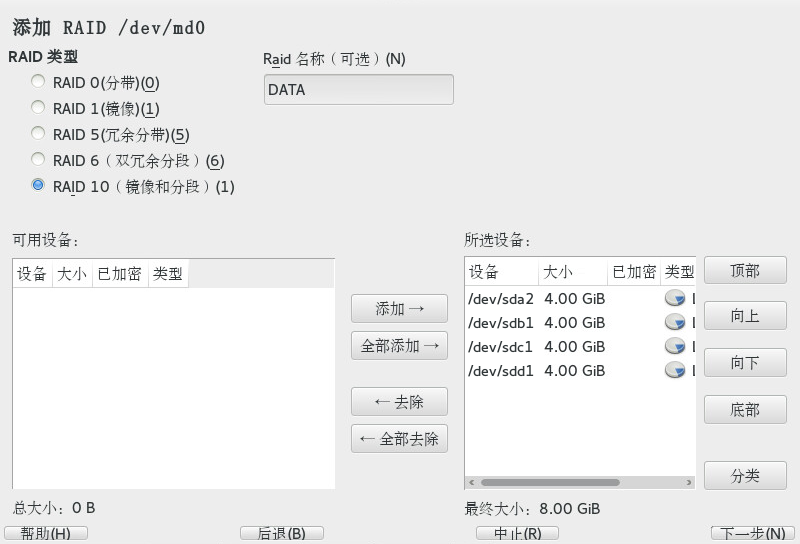Select RAID 10 (镜像和分段) option

[x=38, y=186]
